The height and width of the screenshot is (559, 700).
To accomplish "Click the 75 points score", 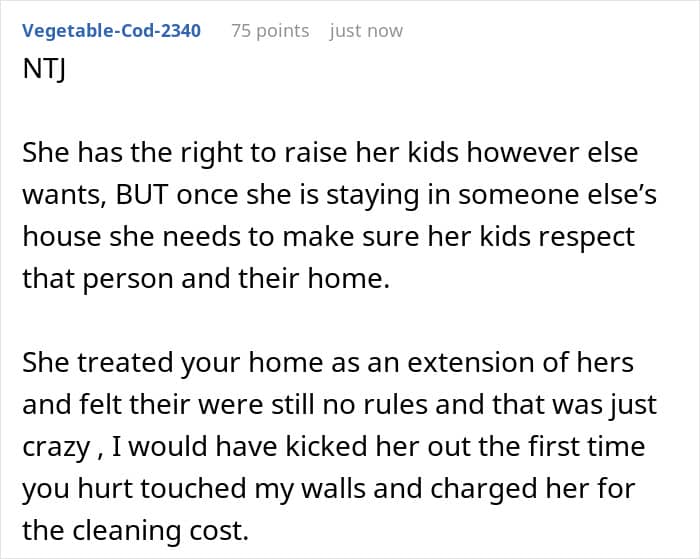I will [270, 30].
